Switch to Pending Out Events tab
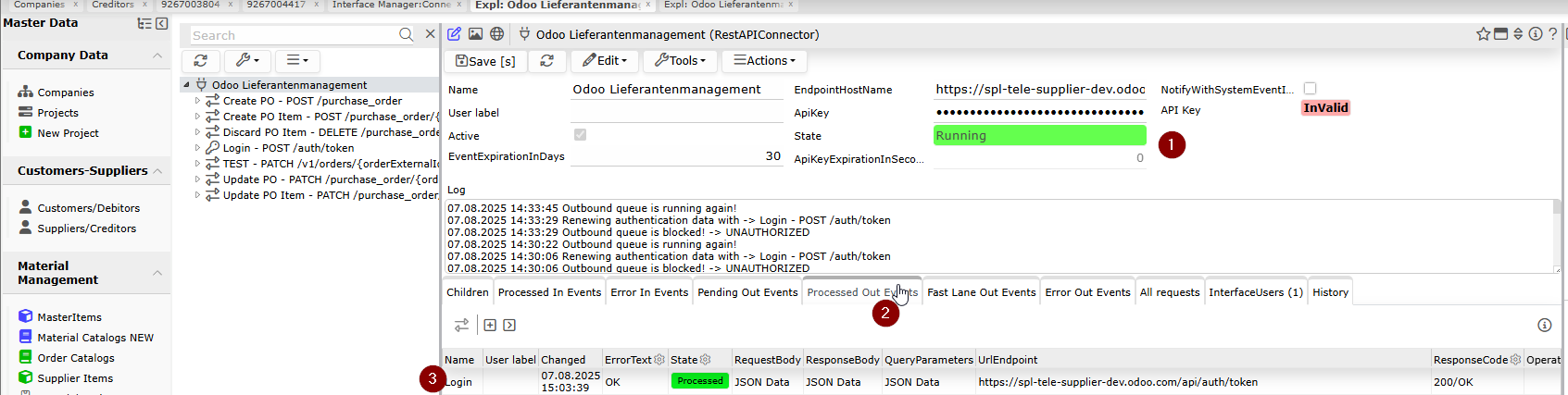1568x395 pixels. click(747, 292)
